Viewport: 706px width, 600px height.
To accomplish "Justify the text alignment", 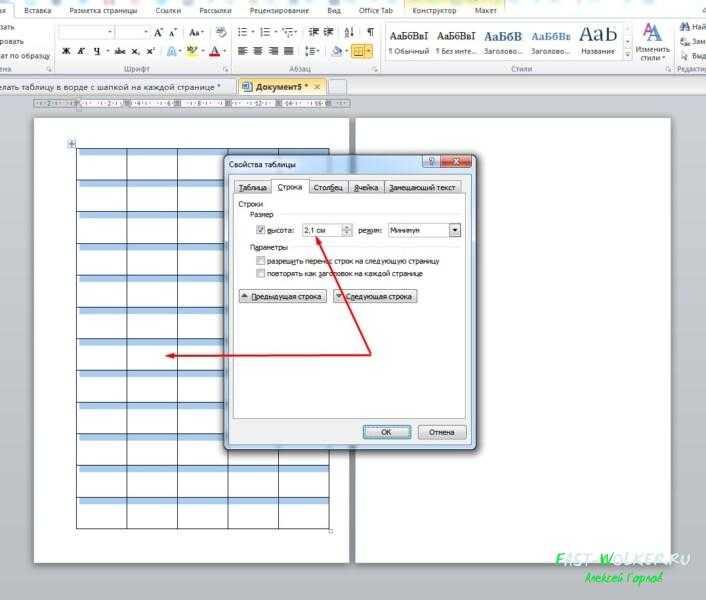I will [289, 51].
